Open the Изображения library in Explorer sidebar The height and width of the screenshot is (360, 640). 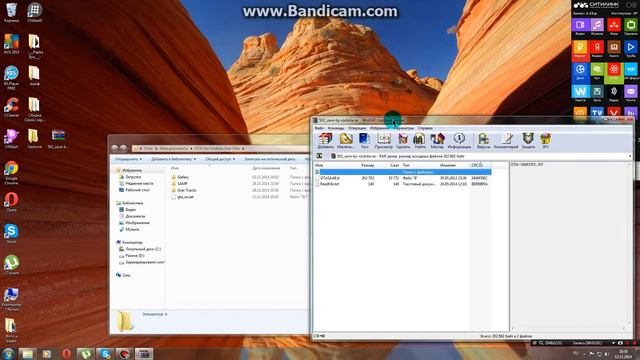pos(137,223)
